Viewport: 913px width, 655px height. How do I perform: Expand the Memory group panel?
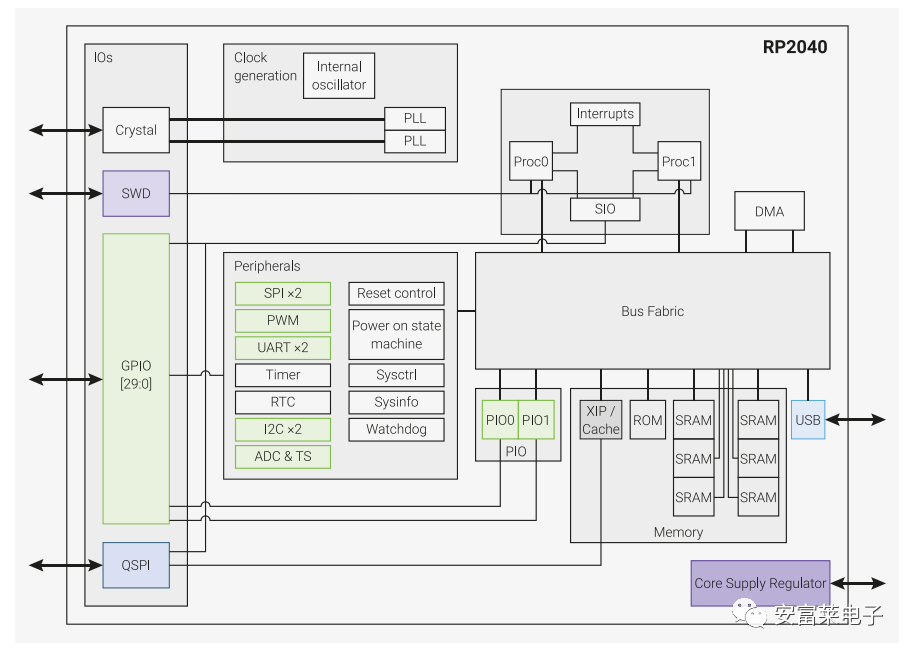point(677,531)
